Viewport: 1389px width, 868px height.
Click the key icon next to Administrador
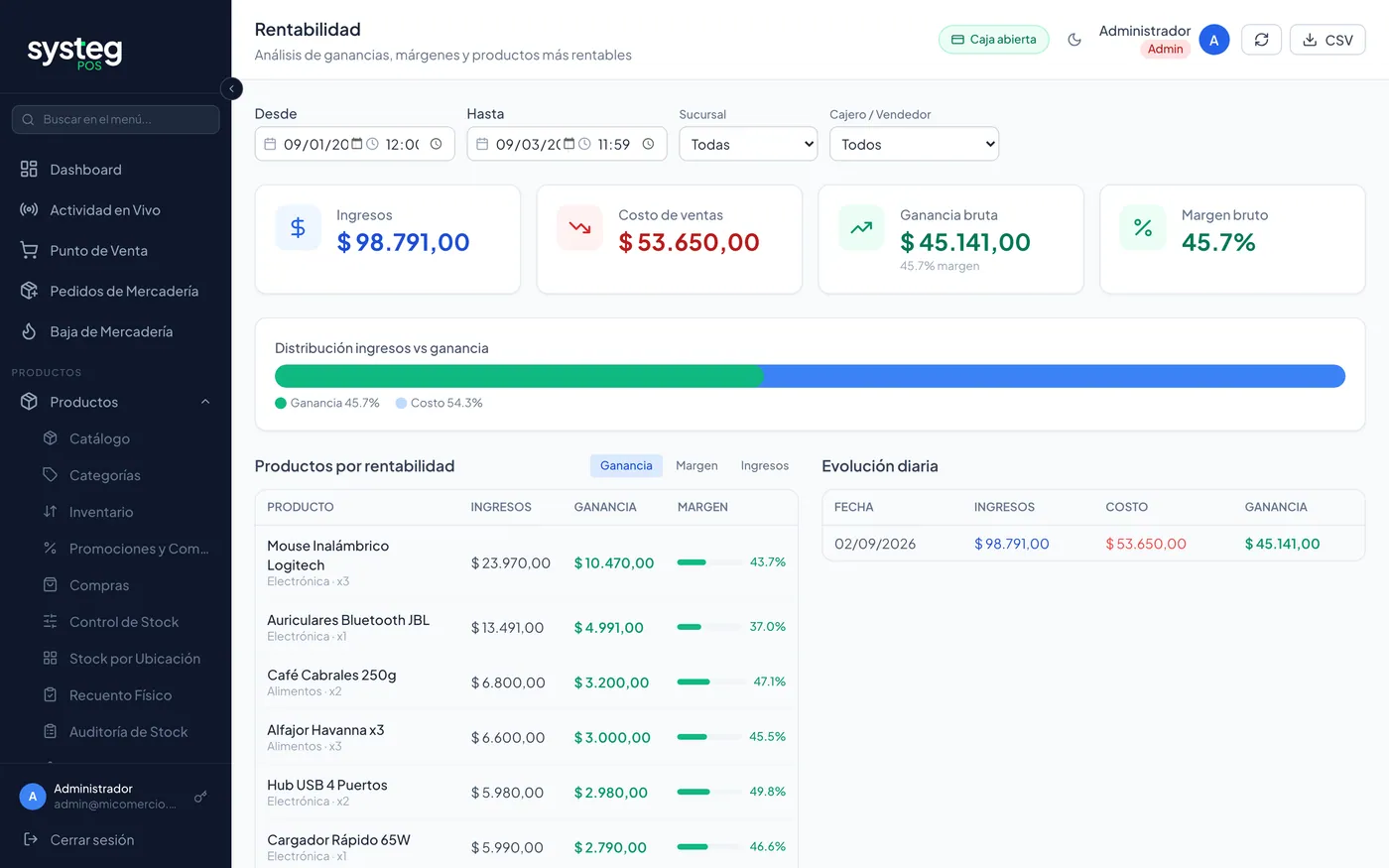(x=200, y=797)
